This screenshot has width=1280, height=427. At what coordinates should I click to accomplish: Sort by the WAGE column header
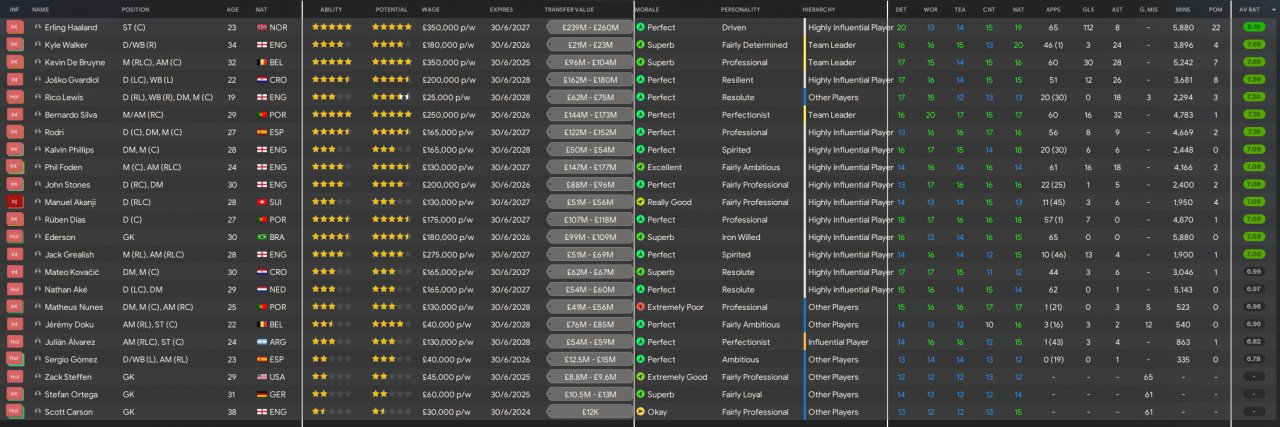(x=431, y=9)
